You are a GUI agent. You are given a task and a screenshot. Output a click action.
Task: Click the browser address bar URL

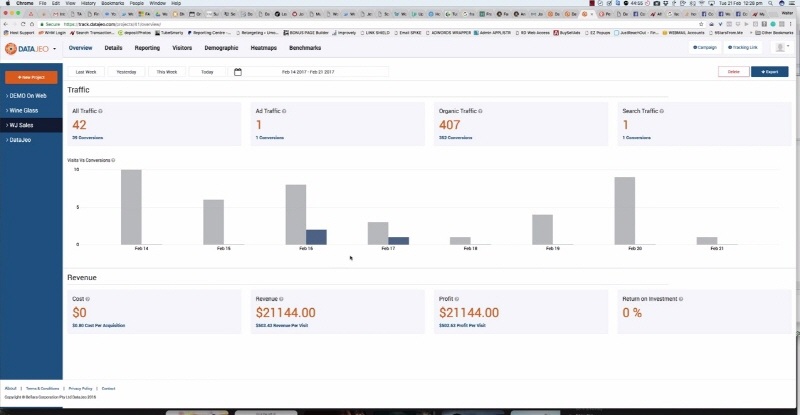(x=112, y=24)
